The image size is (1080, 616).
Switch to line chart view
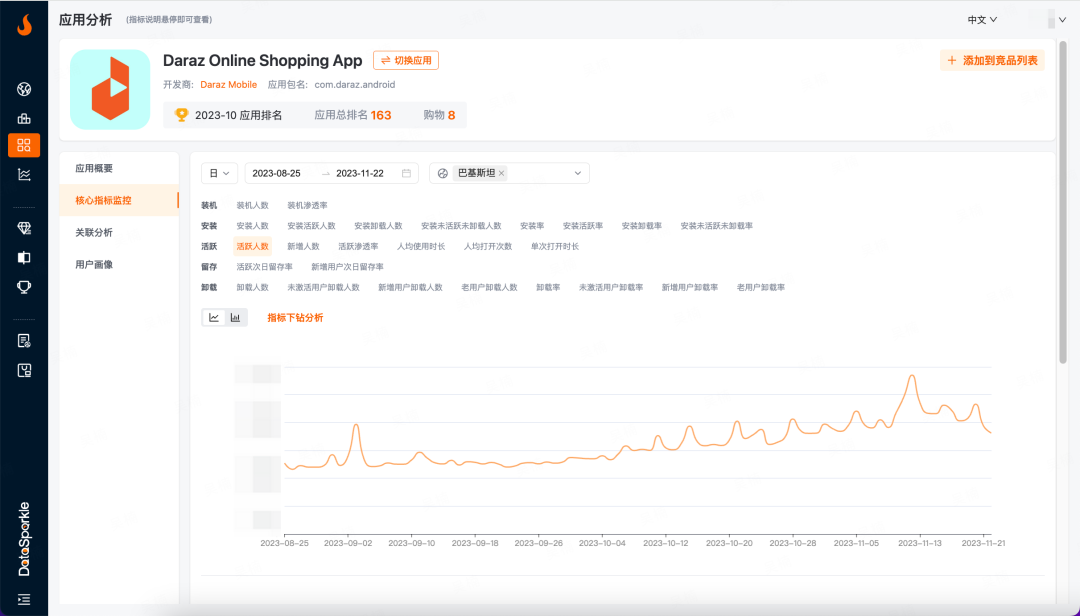214,317
